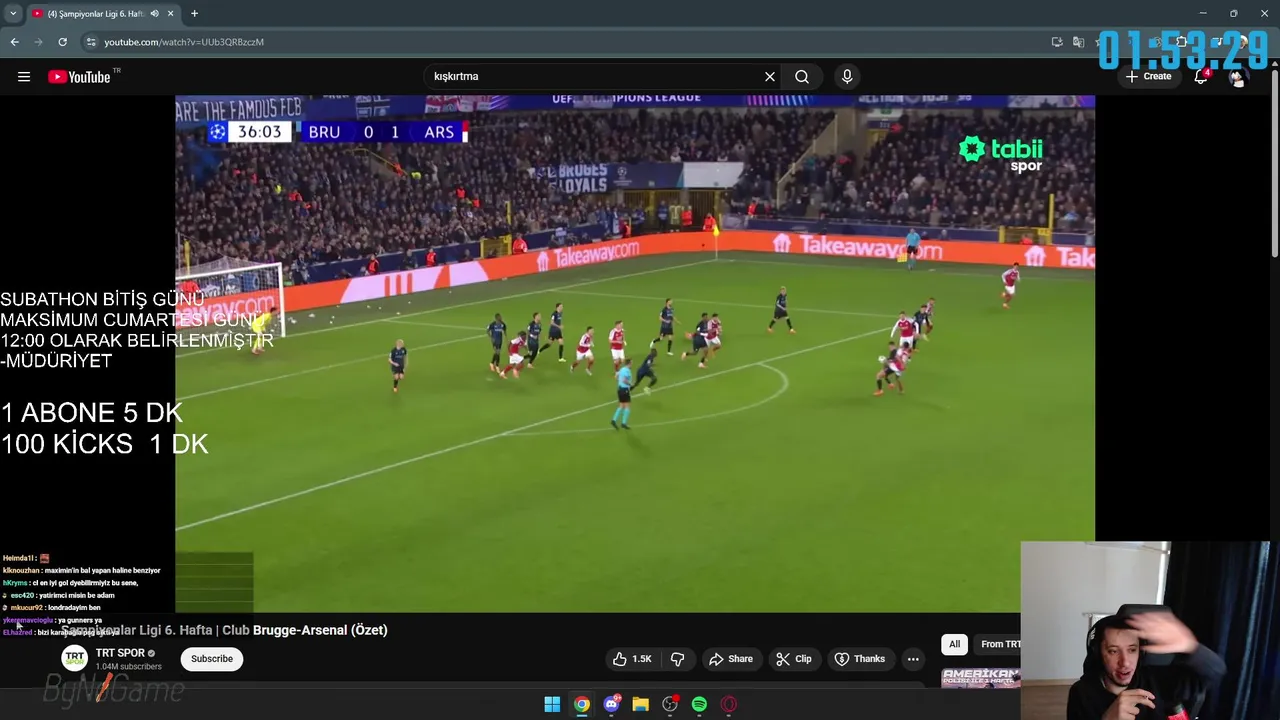
Task: Open the Amerikan recommended video thumbnail
Action: click(981, 678)
